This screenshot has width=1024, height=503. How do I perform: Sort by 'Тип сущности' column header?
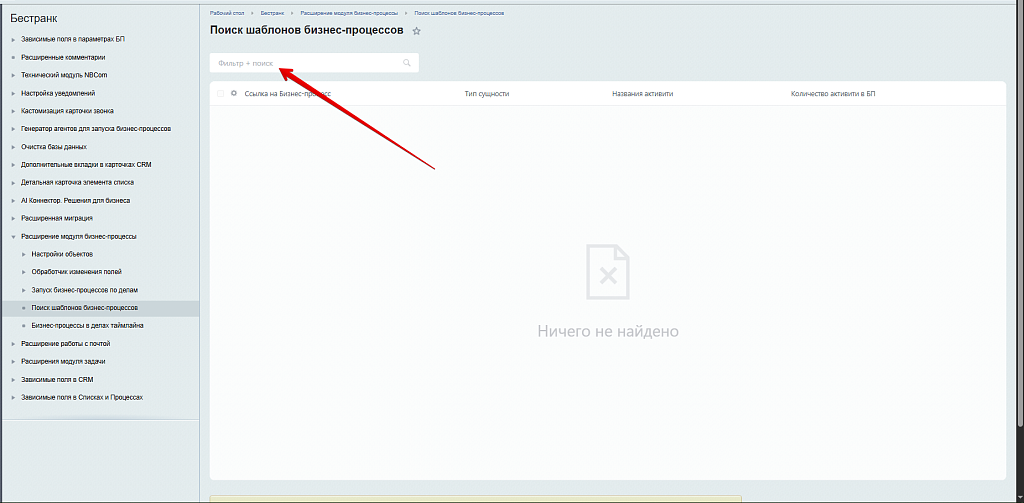pyautogui.click(x=487, y=94)
